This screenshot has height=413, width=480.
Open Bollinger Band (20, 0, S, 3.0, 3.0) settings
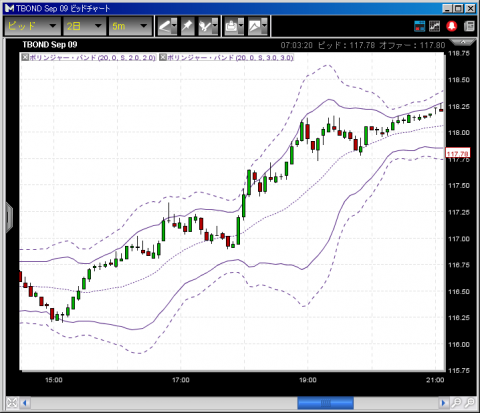[x=230, y=58]
